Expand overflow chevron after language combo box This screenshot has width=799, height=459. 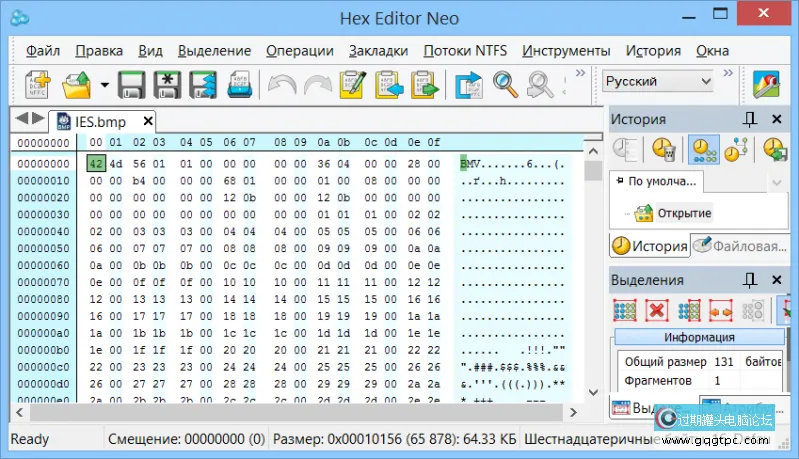[728, 73]
